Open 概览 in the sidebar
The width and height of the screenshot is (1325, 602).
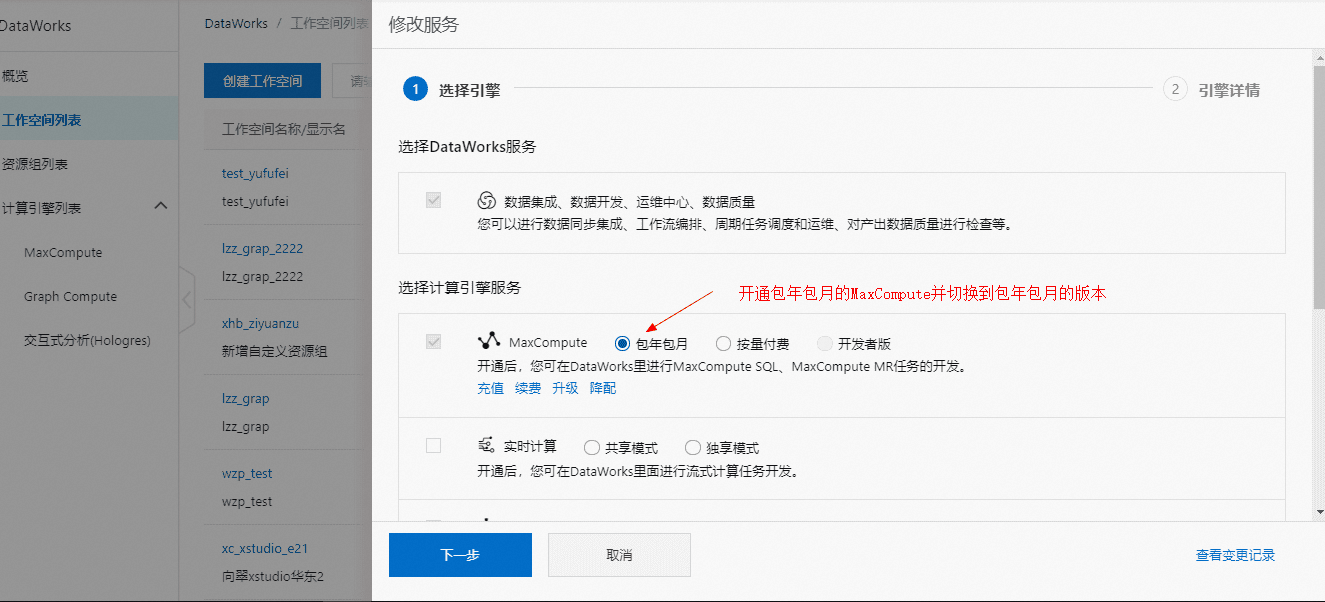pyautogui.click(x=14, y=75)
